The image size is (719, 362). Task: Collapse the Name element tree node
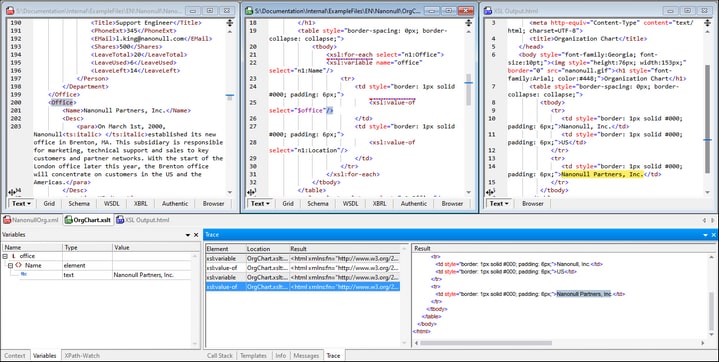[10, 266]
